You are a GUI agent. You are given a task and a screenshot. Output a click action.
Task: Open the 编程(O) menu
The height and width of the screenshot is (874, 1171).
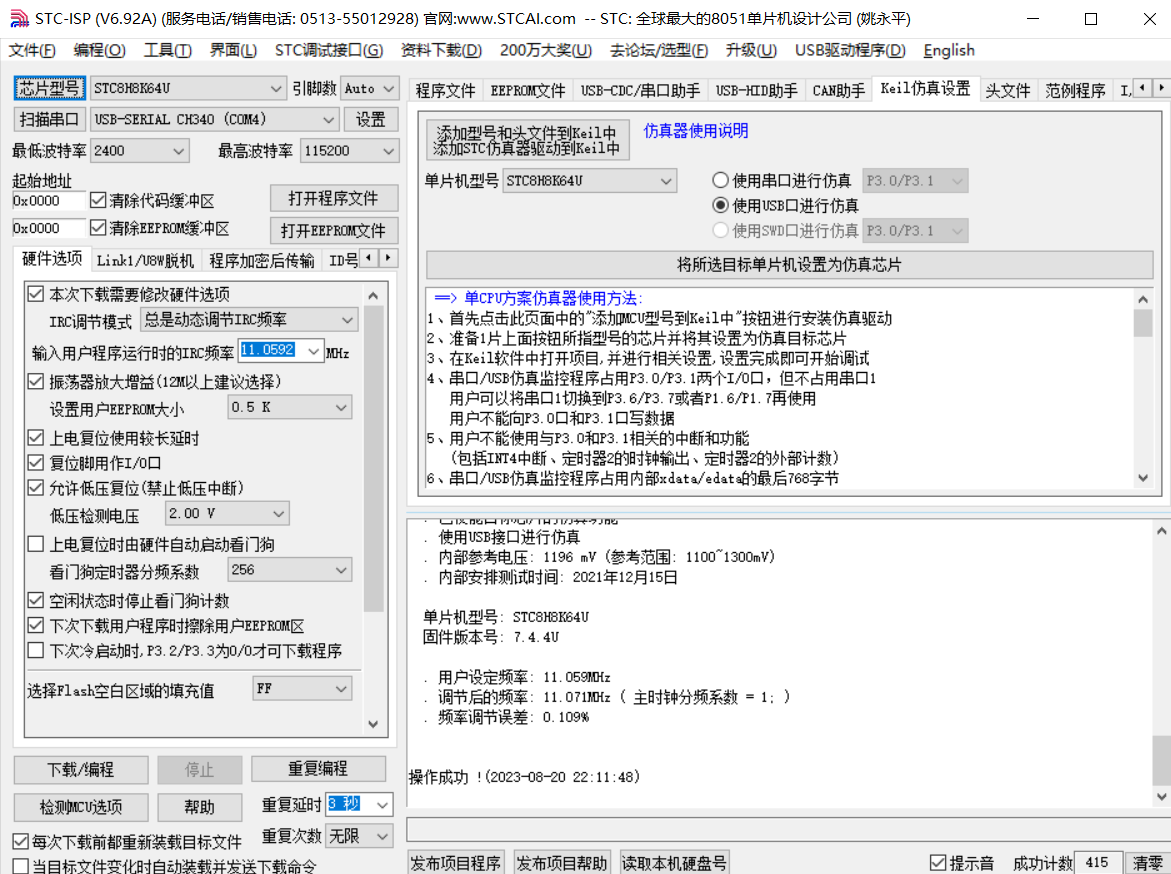click(99, 50)
